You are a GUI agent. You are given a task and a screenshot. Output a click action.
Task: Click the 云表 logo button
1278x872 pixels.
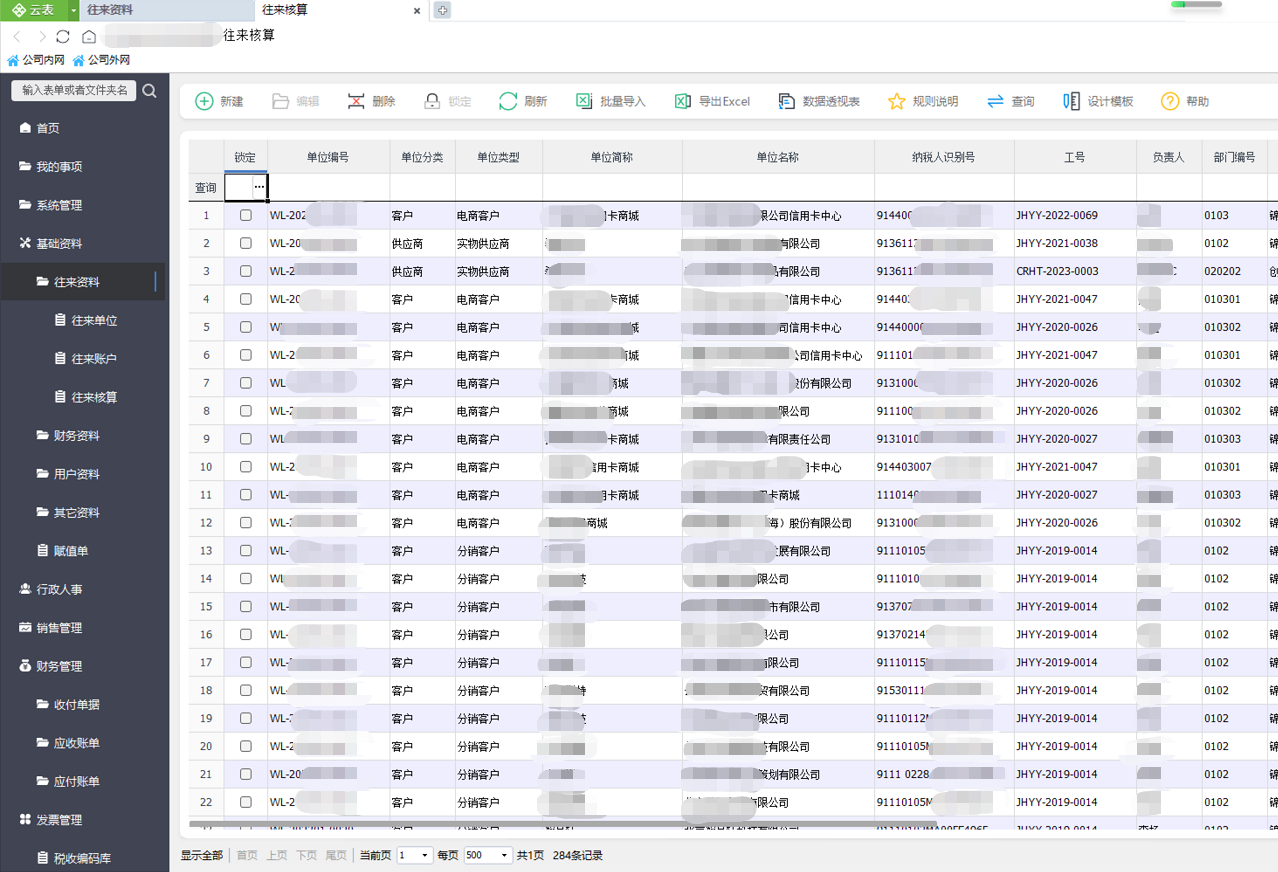[34, 10]
